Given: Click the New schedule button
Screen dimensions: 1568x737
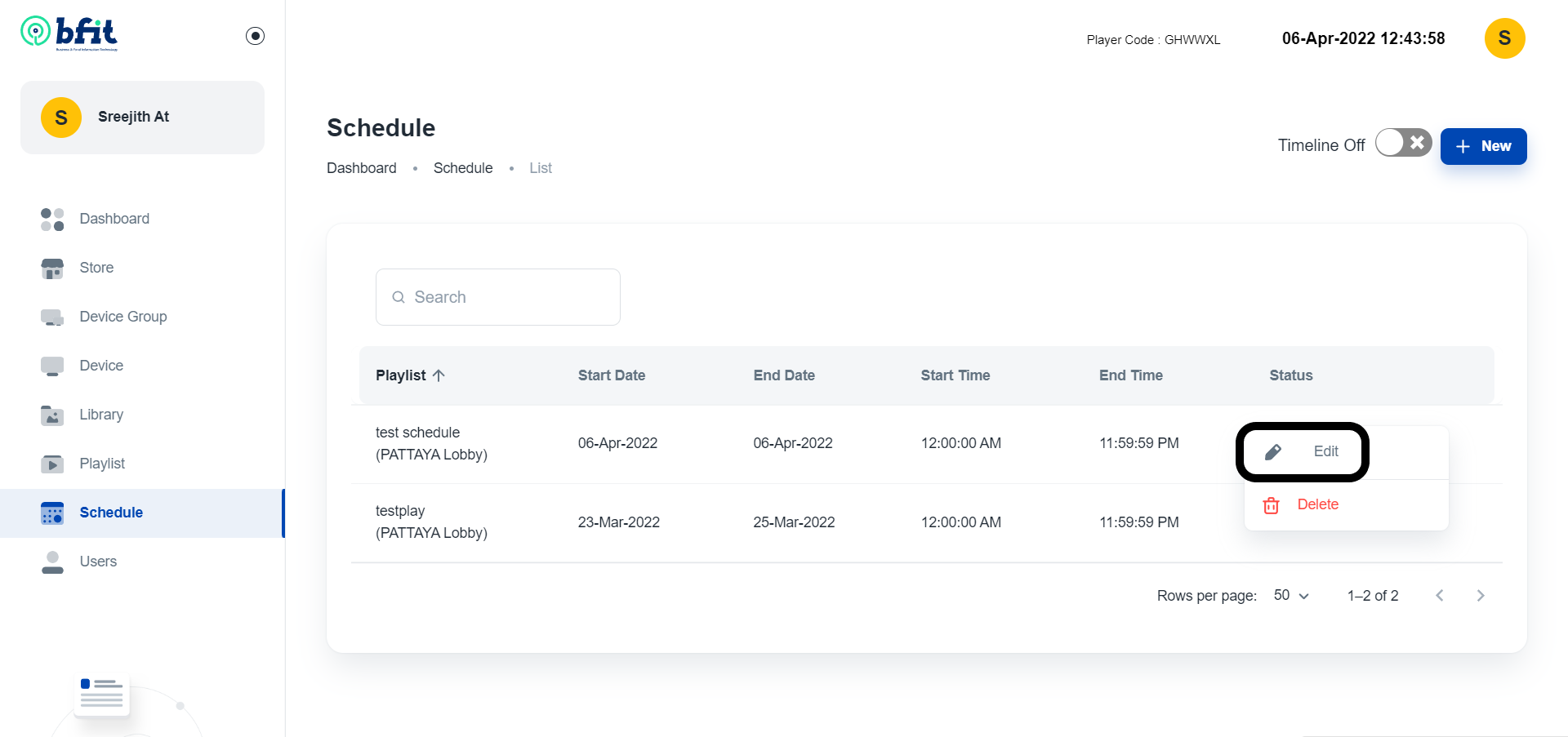Looking at the screenshot, I should pos(1483,146).
